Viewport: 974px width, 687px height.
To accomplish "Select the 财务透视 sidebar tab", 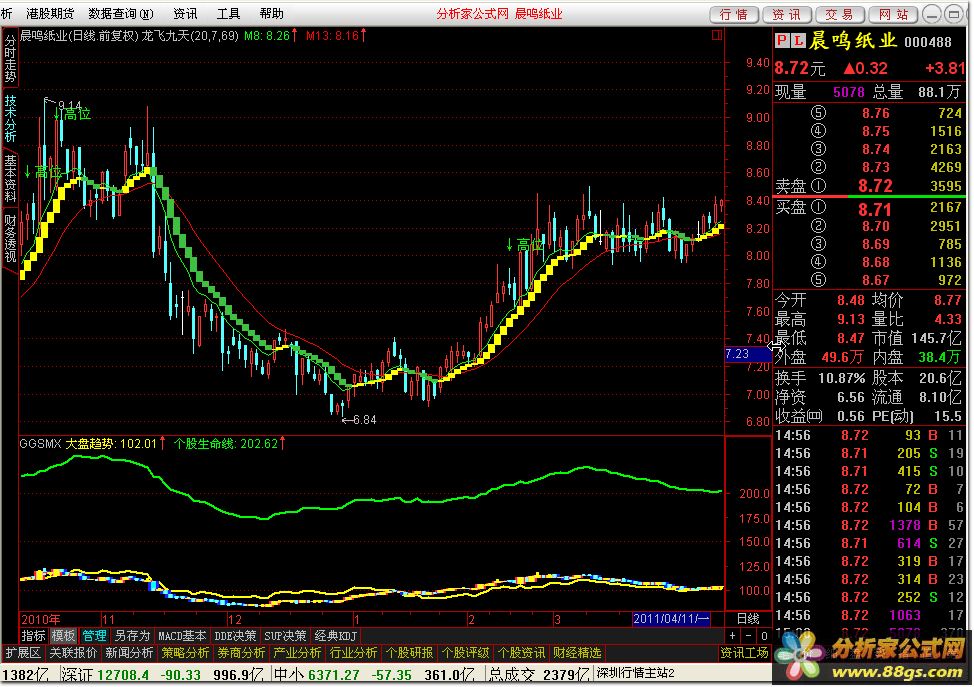I will tap(10, 239).
